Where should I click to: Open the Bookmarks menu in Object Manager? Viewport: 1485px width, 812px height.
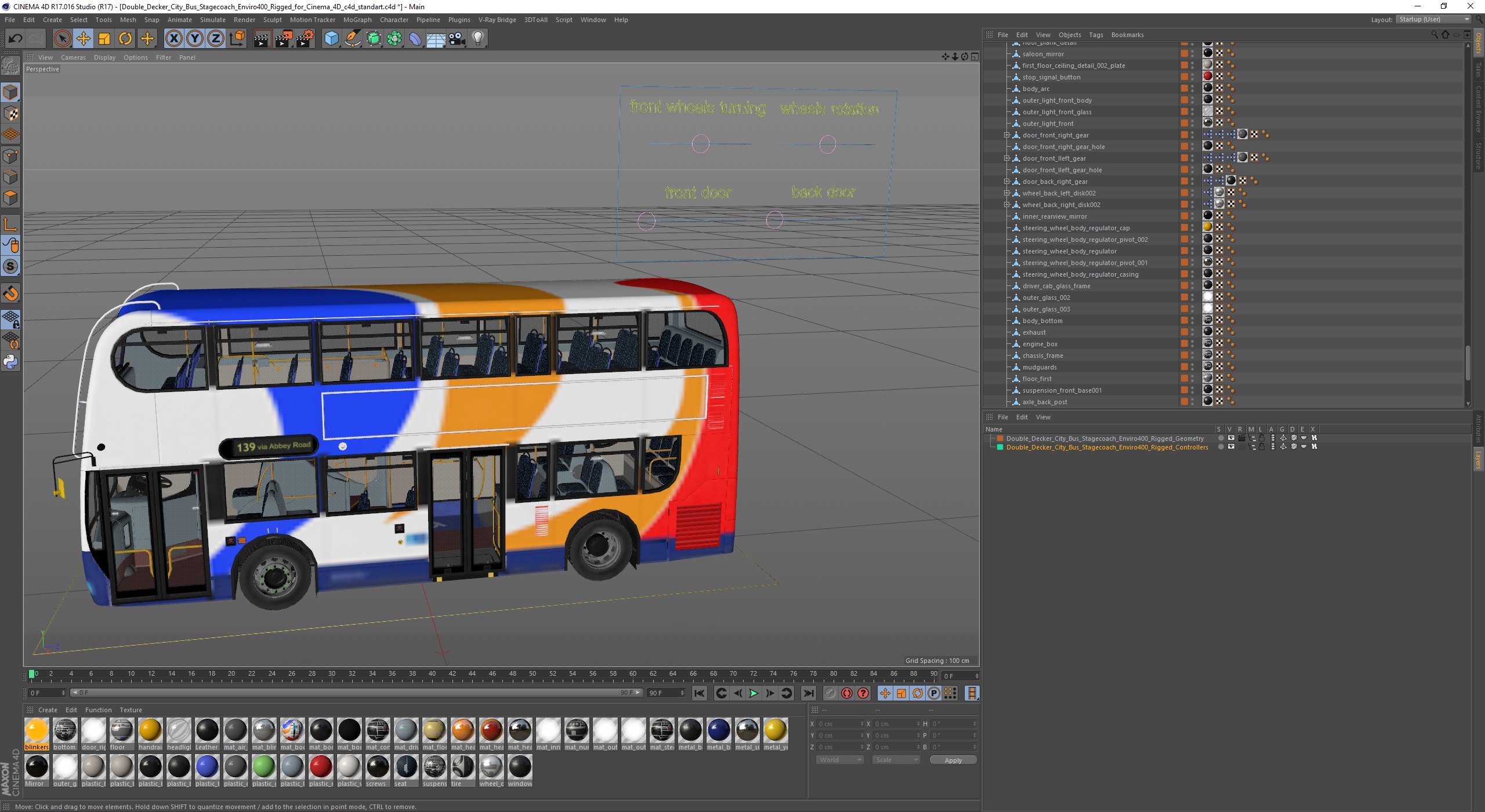[x=1127, y=35]
